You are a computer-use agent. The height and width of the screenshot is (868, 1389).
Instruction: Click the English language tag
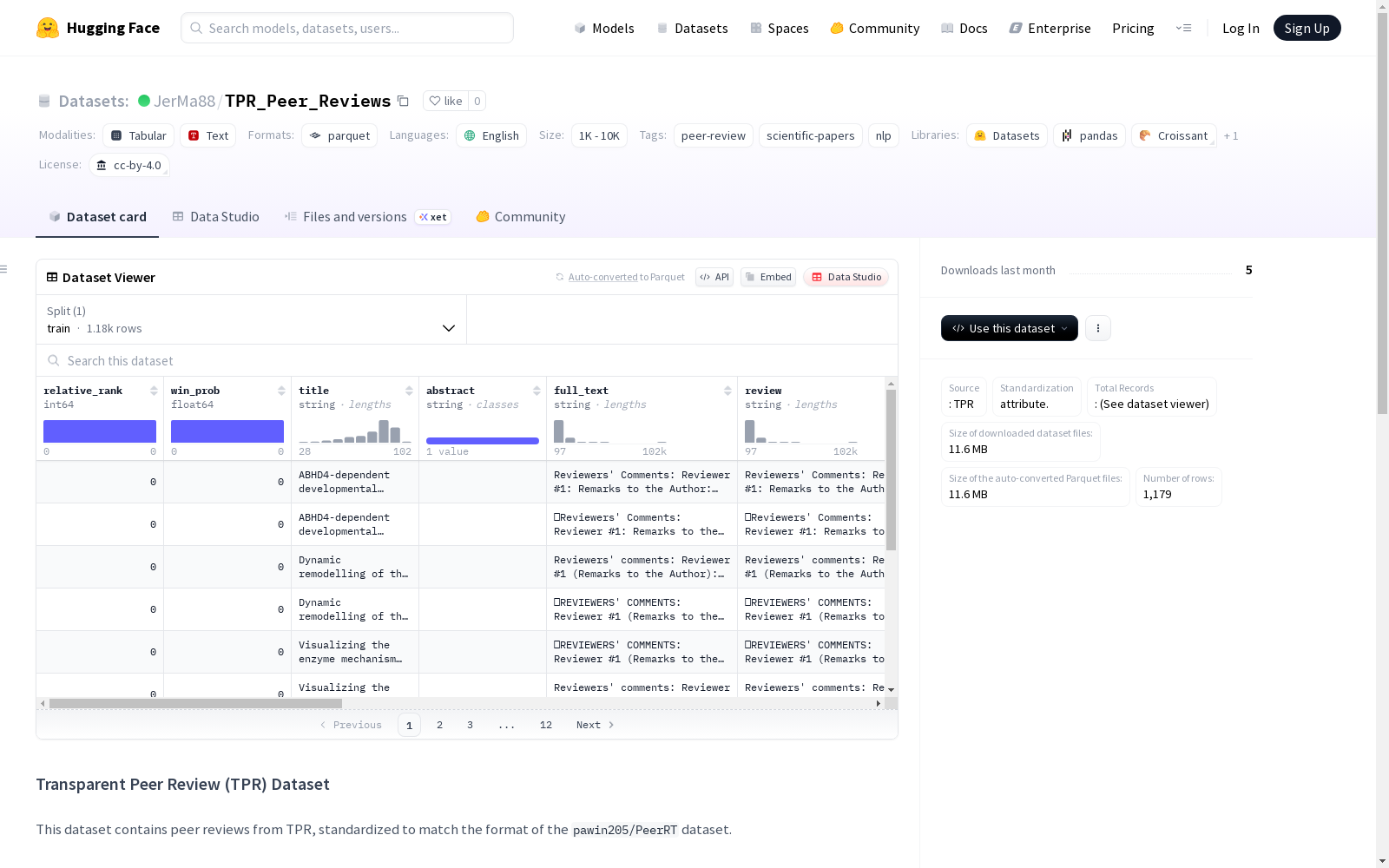(491, 135)
